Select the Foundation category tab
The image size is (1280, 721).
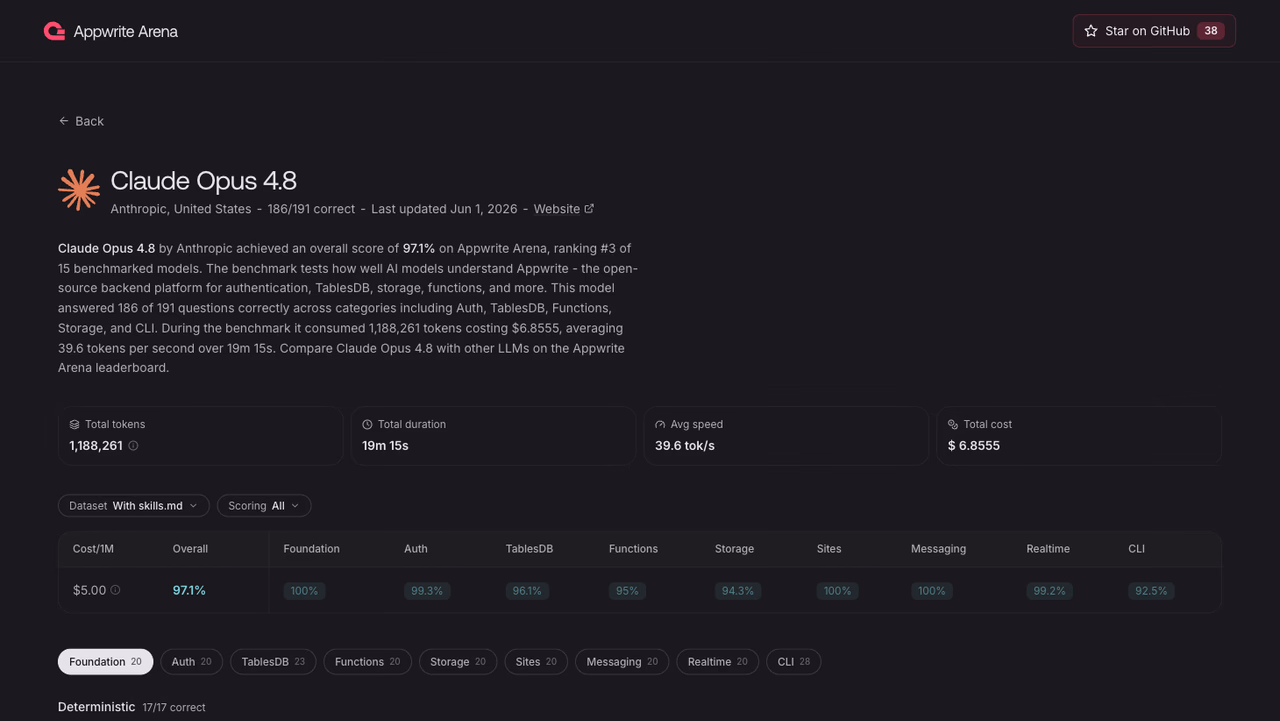(105, 662)
